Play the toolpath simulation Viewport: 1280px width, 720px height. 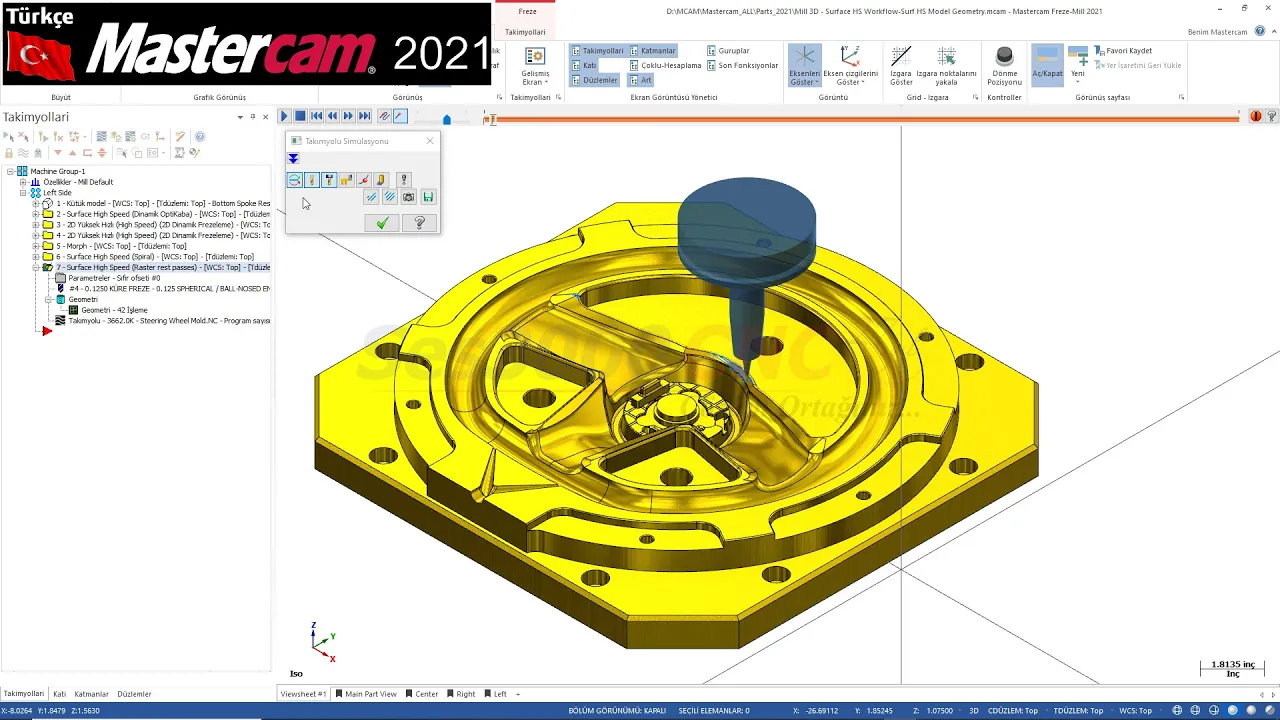click(284, 117)
